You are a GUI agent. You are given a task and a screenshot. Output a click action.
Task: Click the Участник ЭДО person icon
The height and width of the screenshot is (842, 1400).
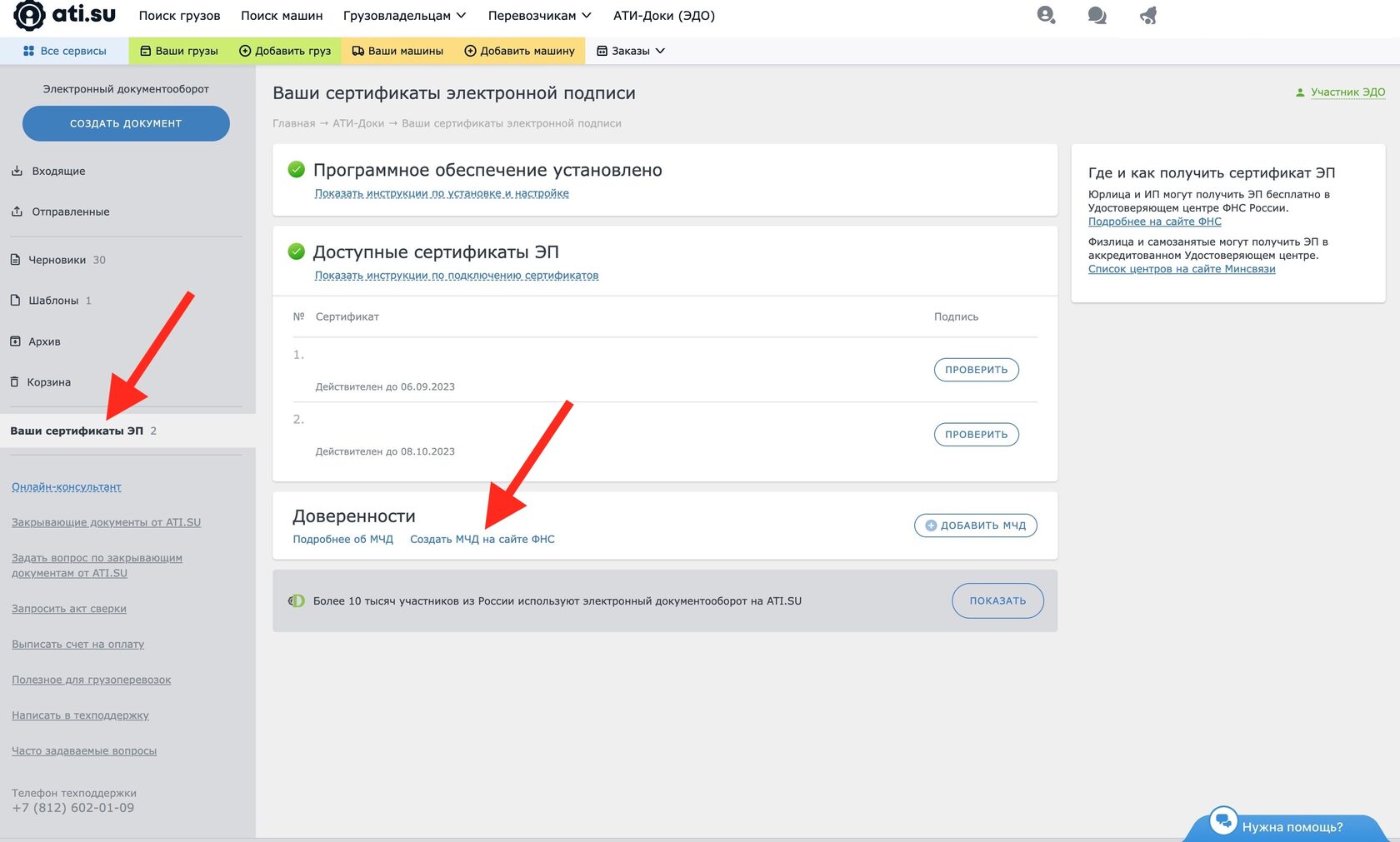(1300, 92)
